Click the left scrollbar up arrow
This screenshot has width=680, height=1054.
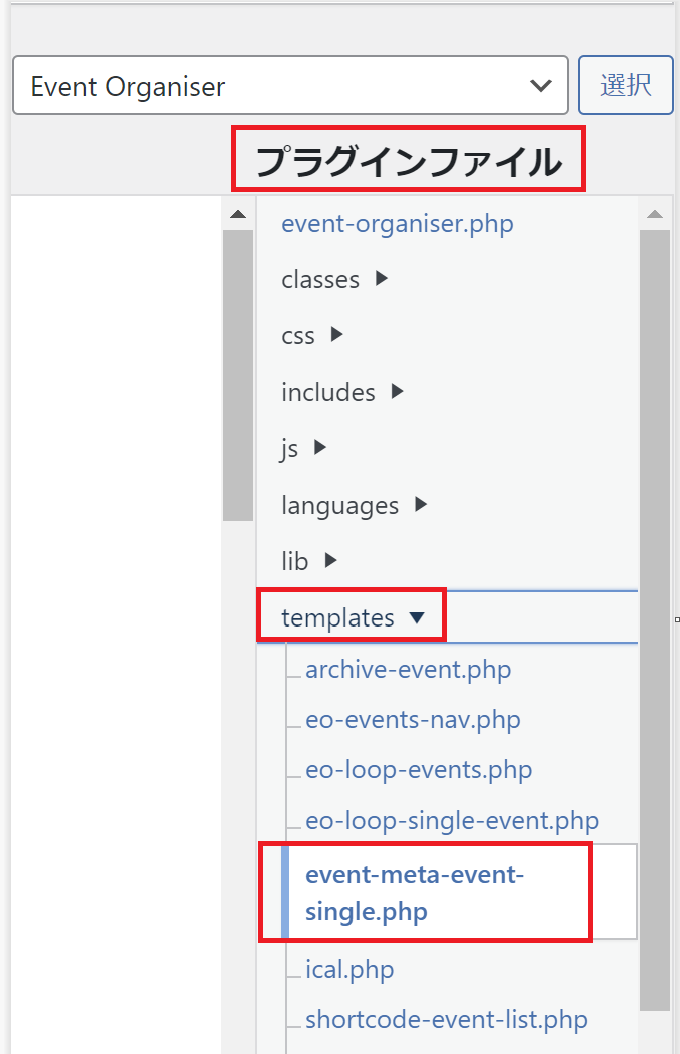pos(238,214)
